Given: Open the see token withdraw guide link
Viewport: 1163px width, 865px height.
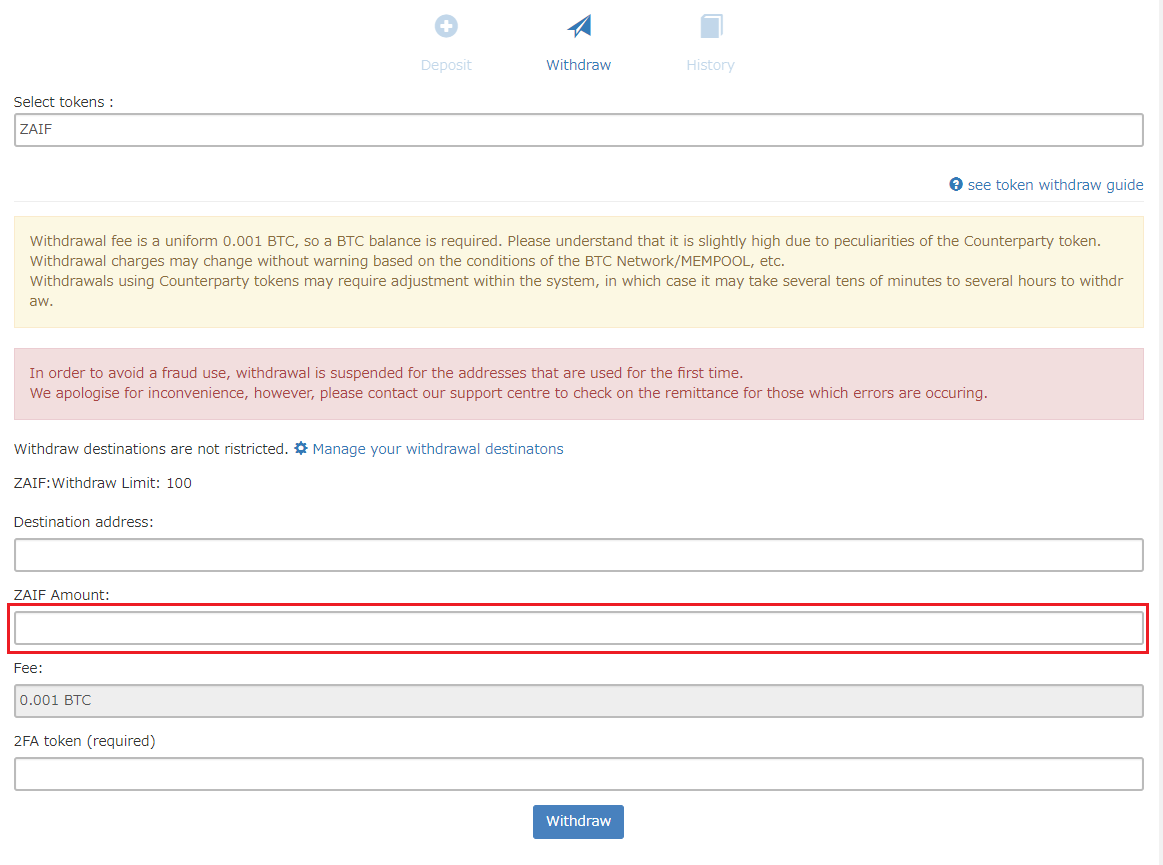Looking at the screenshot, I should coord(1055,185).
